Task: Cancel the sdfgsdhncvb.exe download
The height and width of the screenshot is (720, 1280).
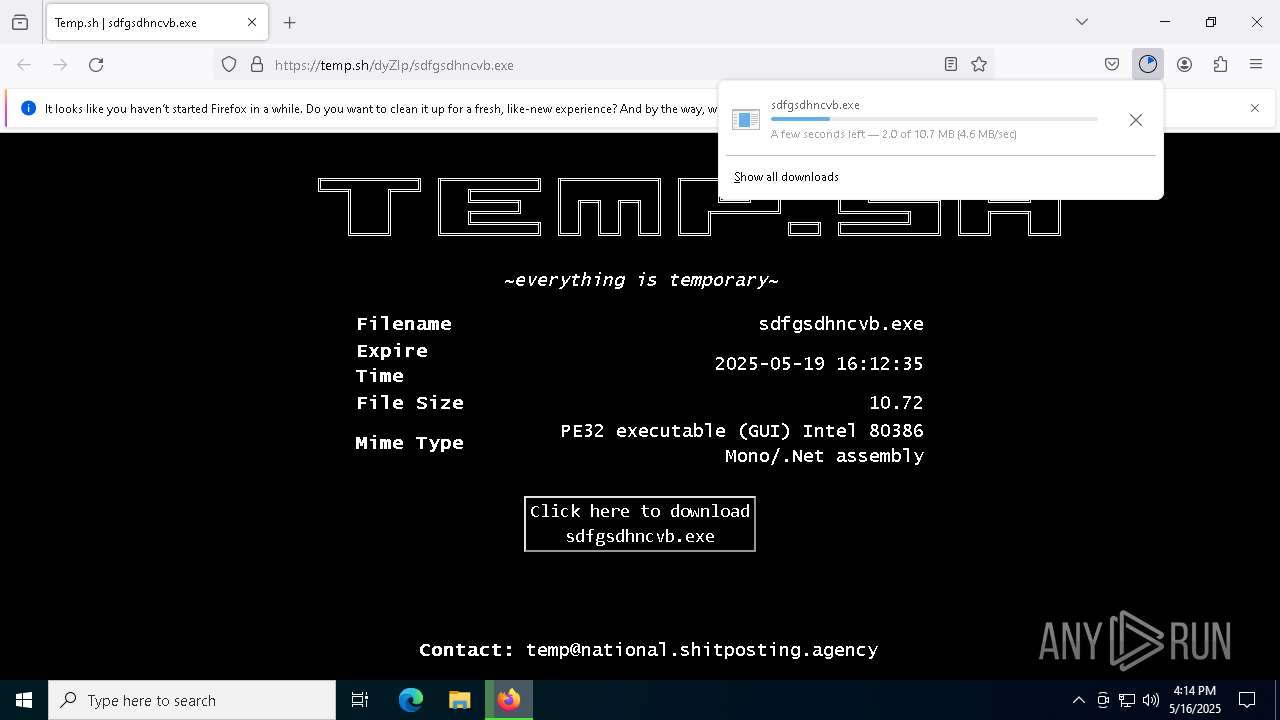Action: point(1135,120)
